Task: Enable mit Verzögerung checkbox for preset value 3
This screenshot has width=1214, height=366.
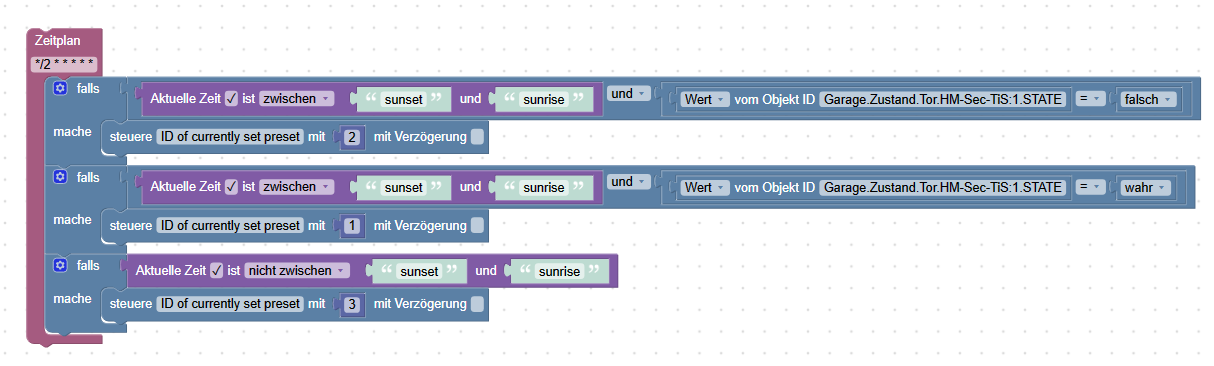Action: coord(477,303)
